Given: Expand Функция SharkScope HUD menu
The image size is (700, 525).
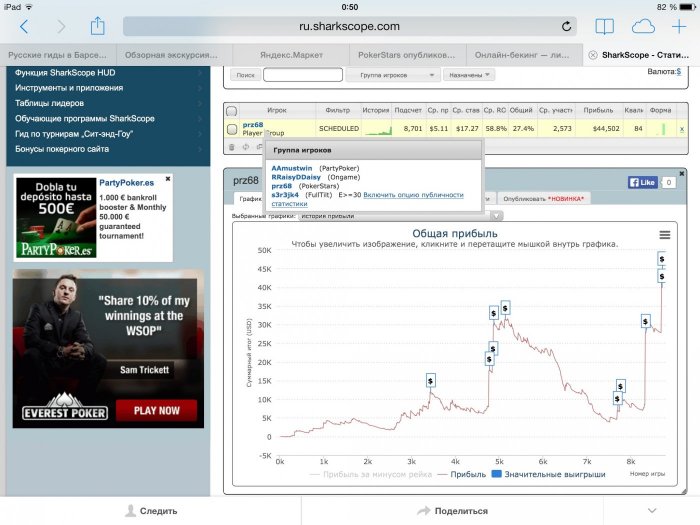Looking at the screenshot, I should (x=108, y=73).
